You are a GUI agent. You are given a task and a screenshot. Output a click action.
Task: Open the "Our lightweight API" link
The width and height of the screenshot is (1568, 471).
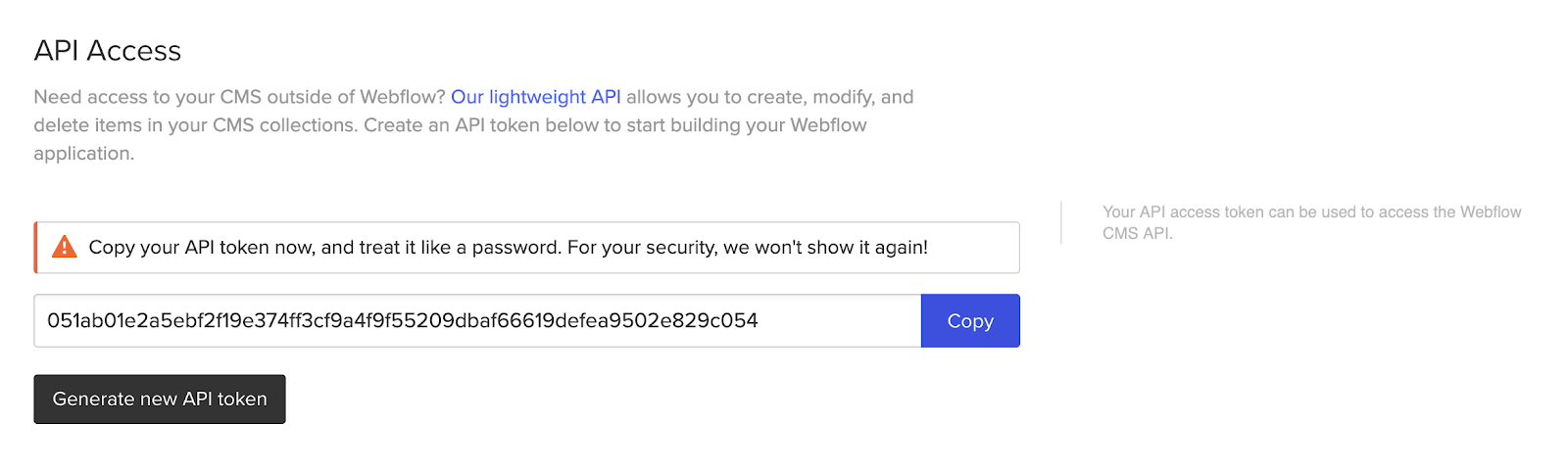(x=535, y=97)
